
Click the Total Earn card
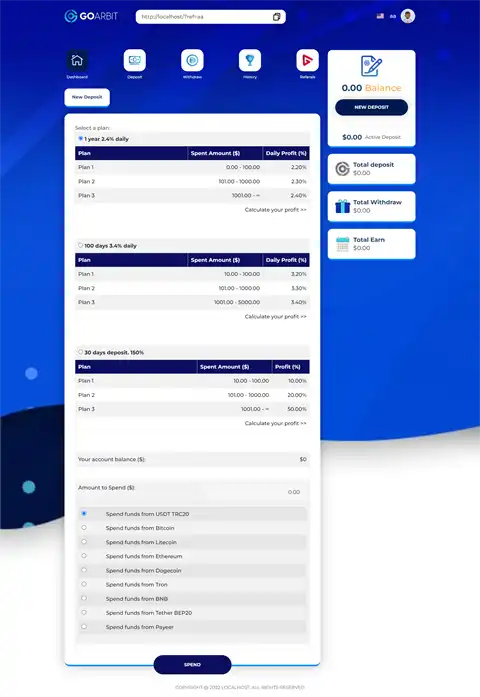click(372, 244)
